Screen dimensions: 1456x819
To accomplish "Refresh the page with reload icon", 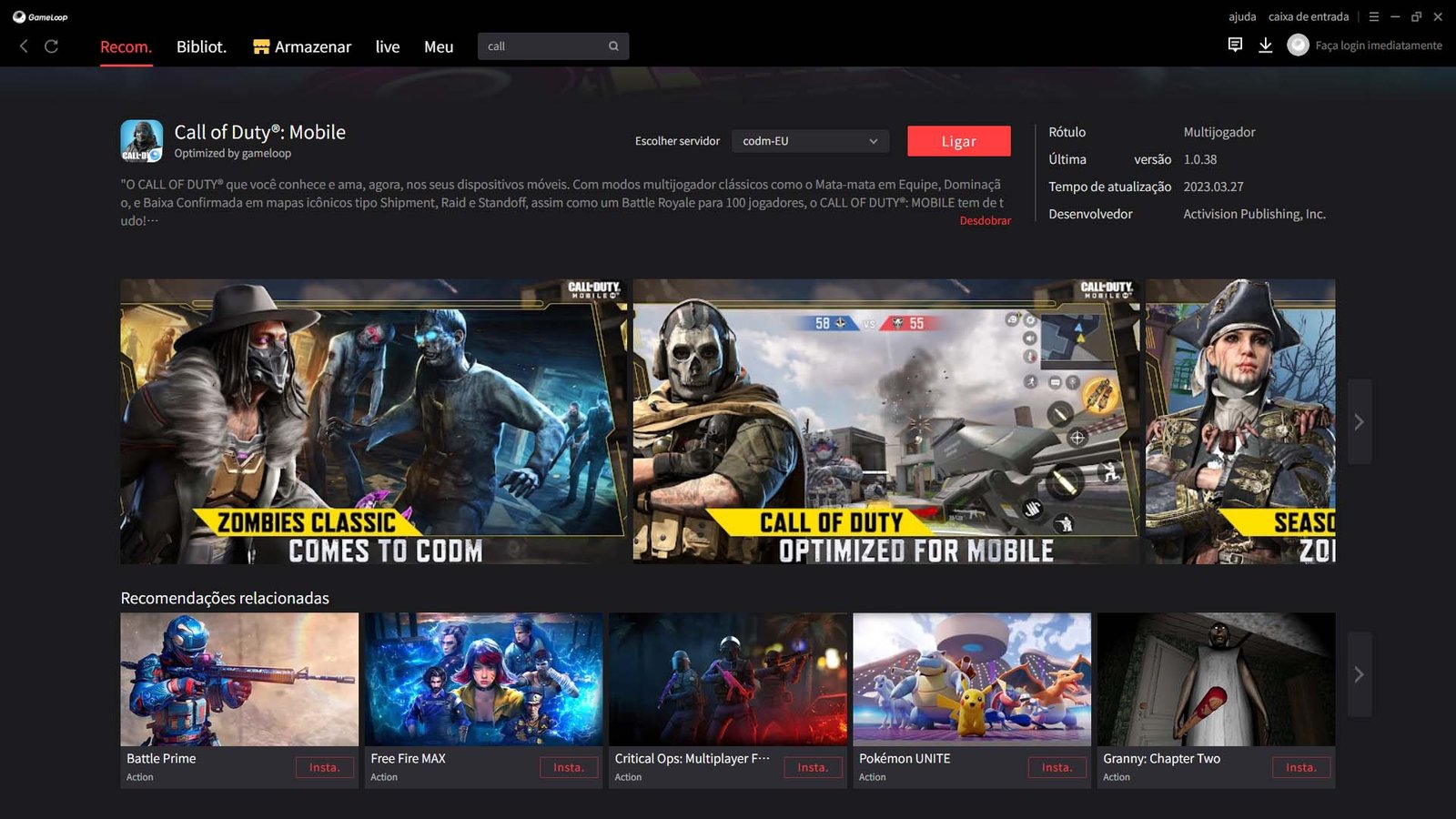I will [52, 45].
